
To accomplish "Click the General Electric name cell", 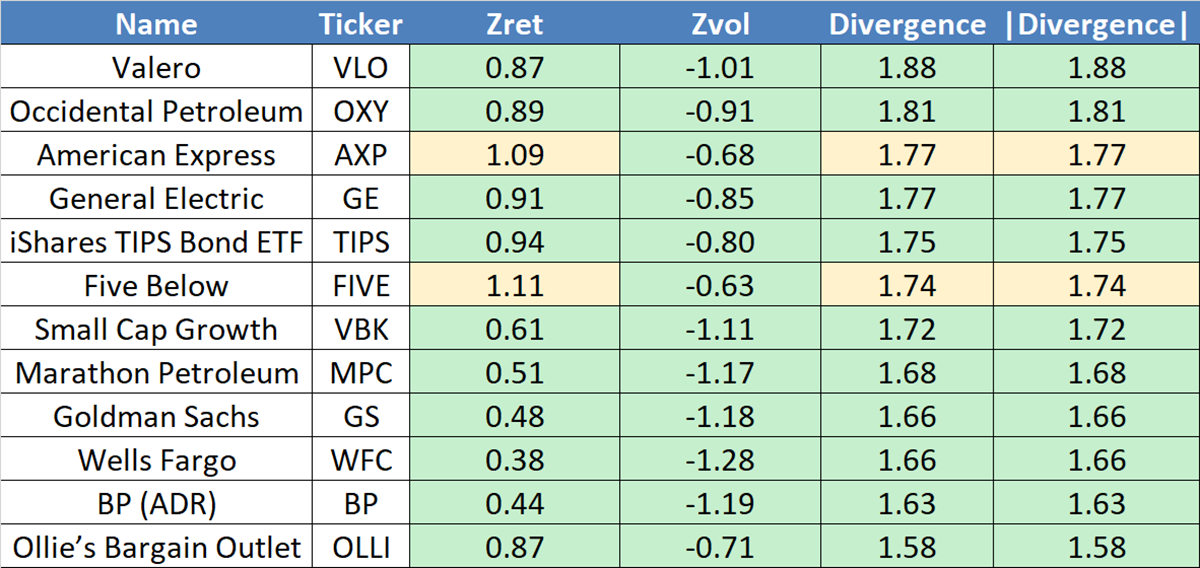I will (x=156, y=198).
